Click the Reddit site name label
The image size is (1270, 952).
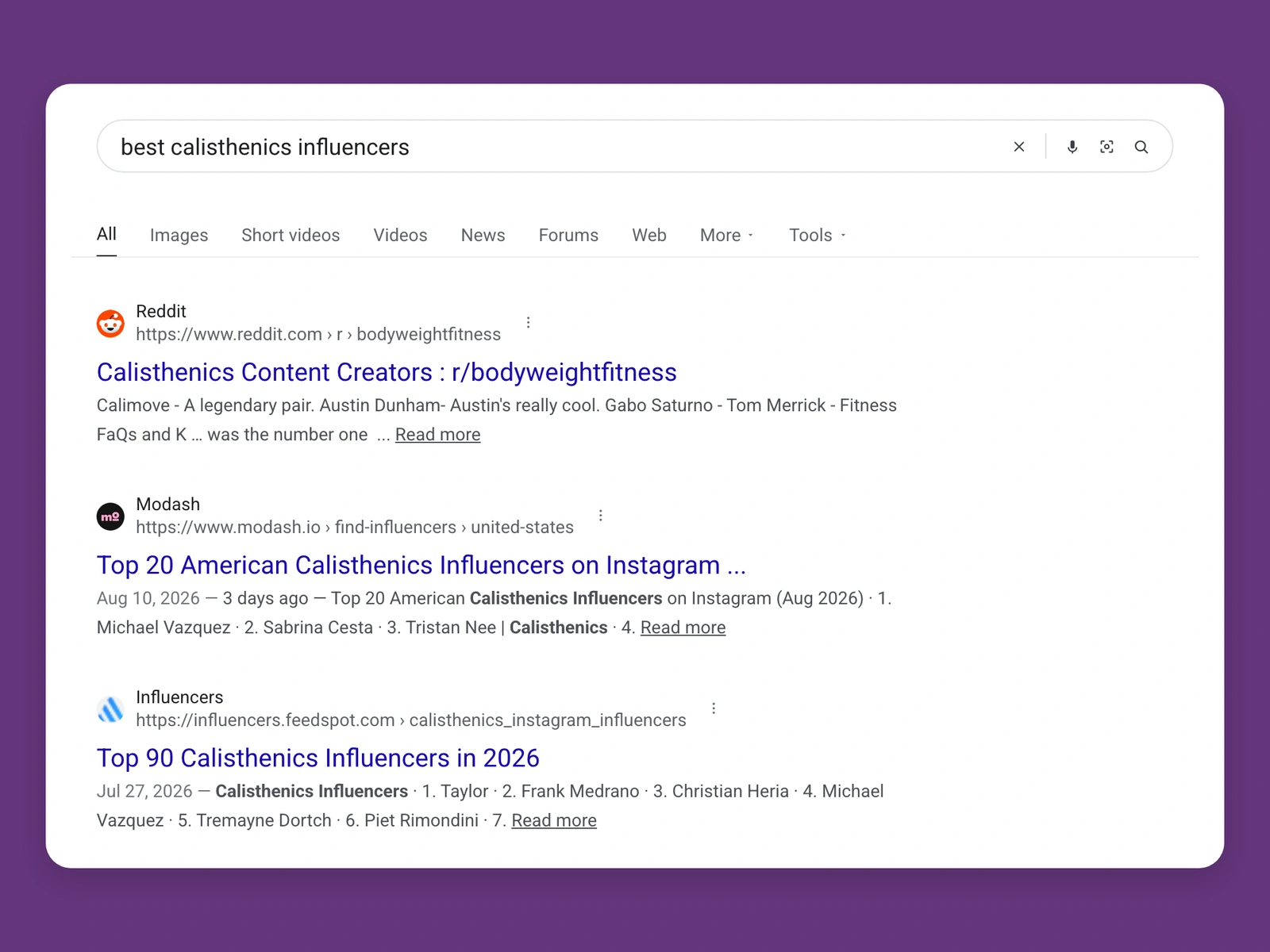[x=161, y=311]
